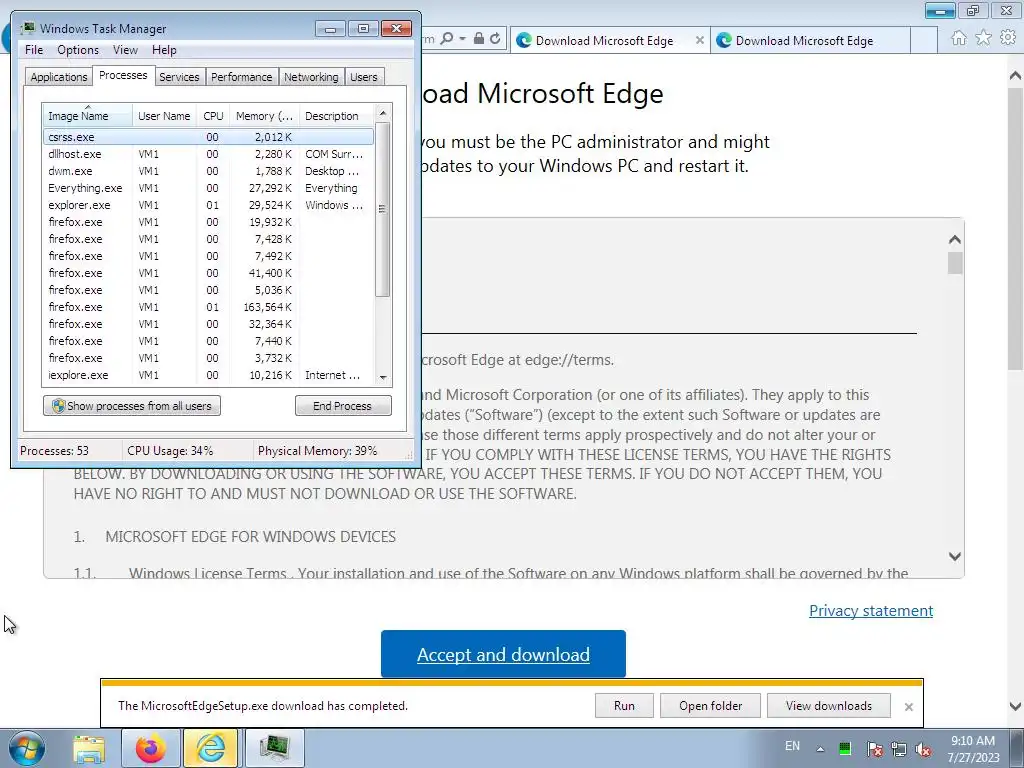Viewport: 1024px width, 768px height.
Task: Click license terms box scroll down arrow
Action: click(x=955, y=556)
